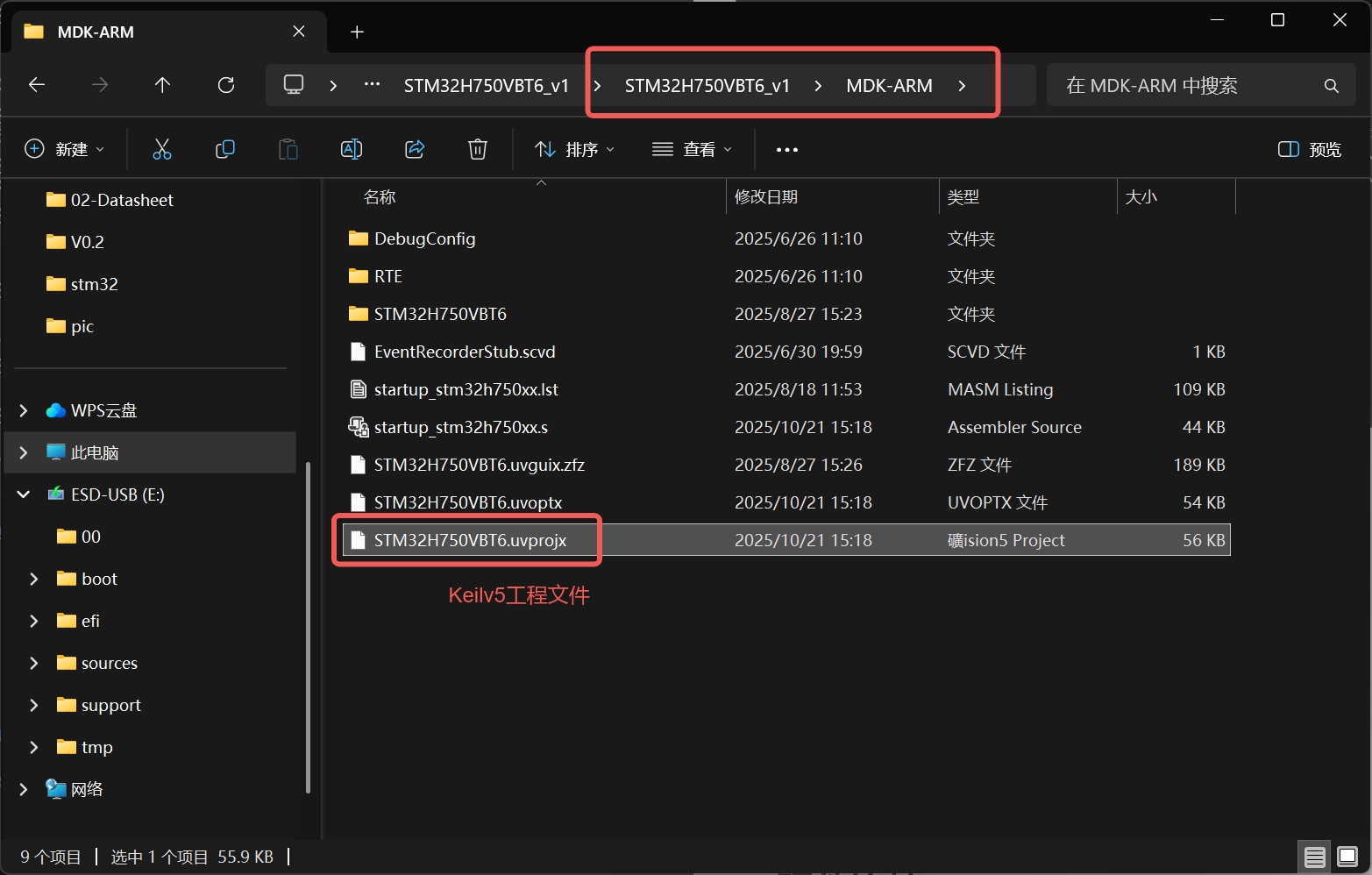The width and height of the screenshot is (1372, 875).
Task: Click the Cut scissors icon
Action: coord(162,149)
